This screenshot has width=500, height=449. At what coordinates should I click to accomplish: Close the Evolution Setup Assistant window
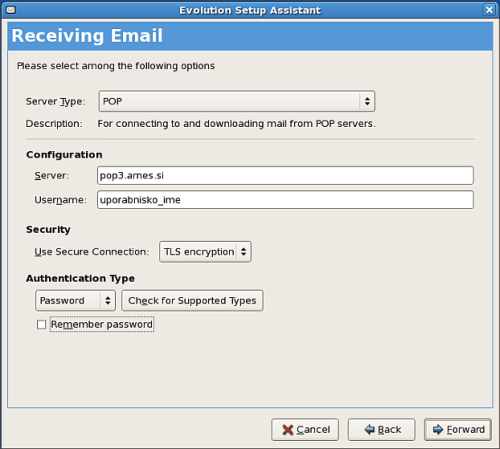(489, 10)
